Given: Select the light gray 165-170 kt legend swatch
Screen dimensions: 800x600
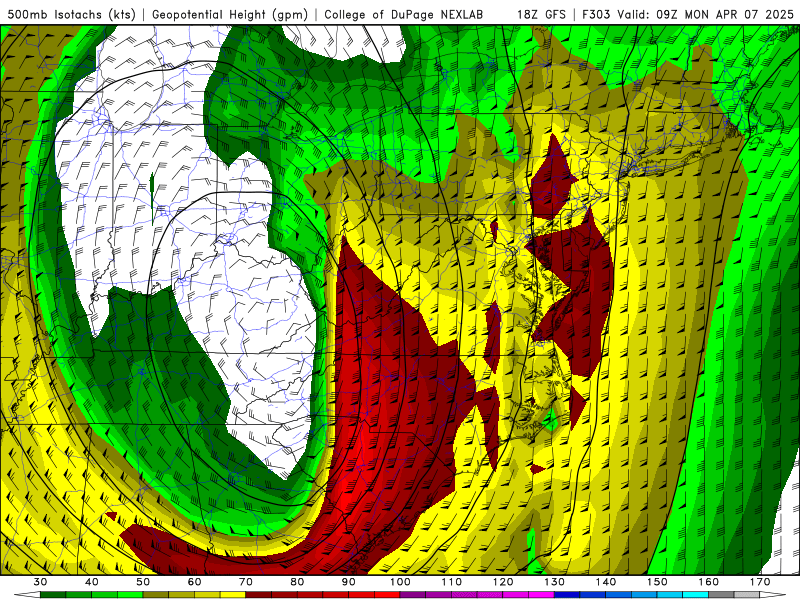Looking at the screenshot, I should [747, 595].
